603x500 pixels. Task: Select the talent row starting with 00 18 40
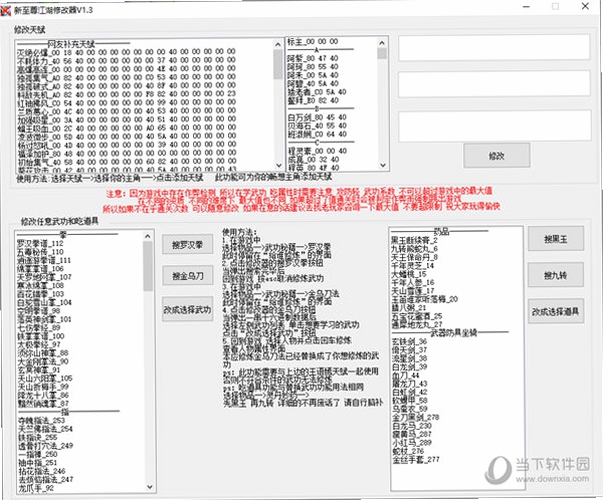[126, 52]
